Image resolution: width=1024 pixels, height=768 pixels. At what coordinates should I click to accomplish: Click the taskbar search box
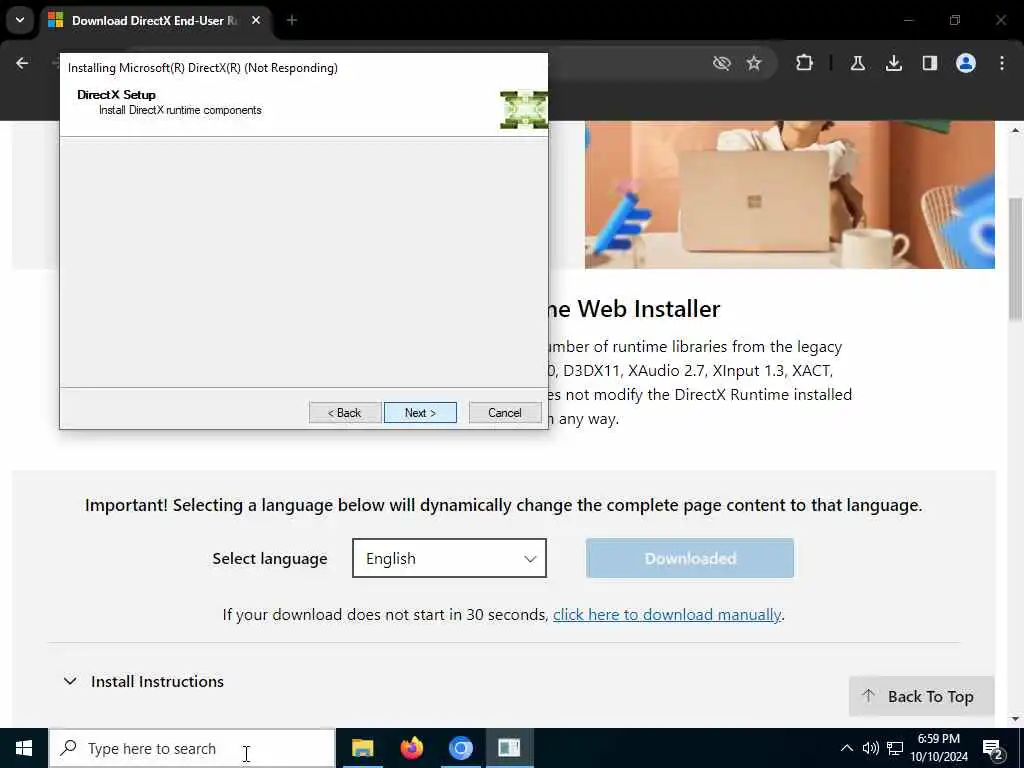(x=192, y=748)
